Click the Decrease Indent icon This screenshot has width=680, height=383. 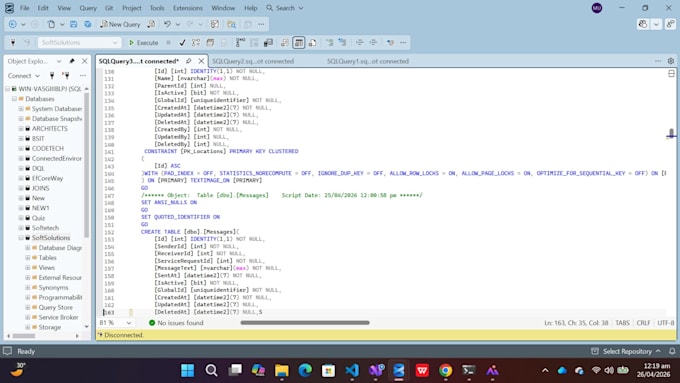click(x=360, y=43)
